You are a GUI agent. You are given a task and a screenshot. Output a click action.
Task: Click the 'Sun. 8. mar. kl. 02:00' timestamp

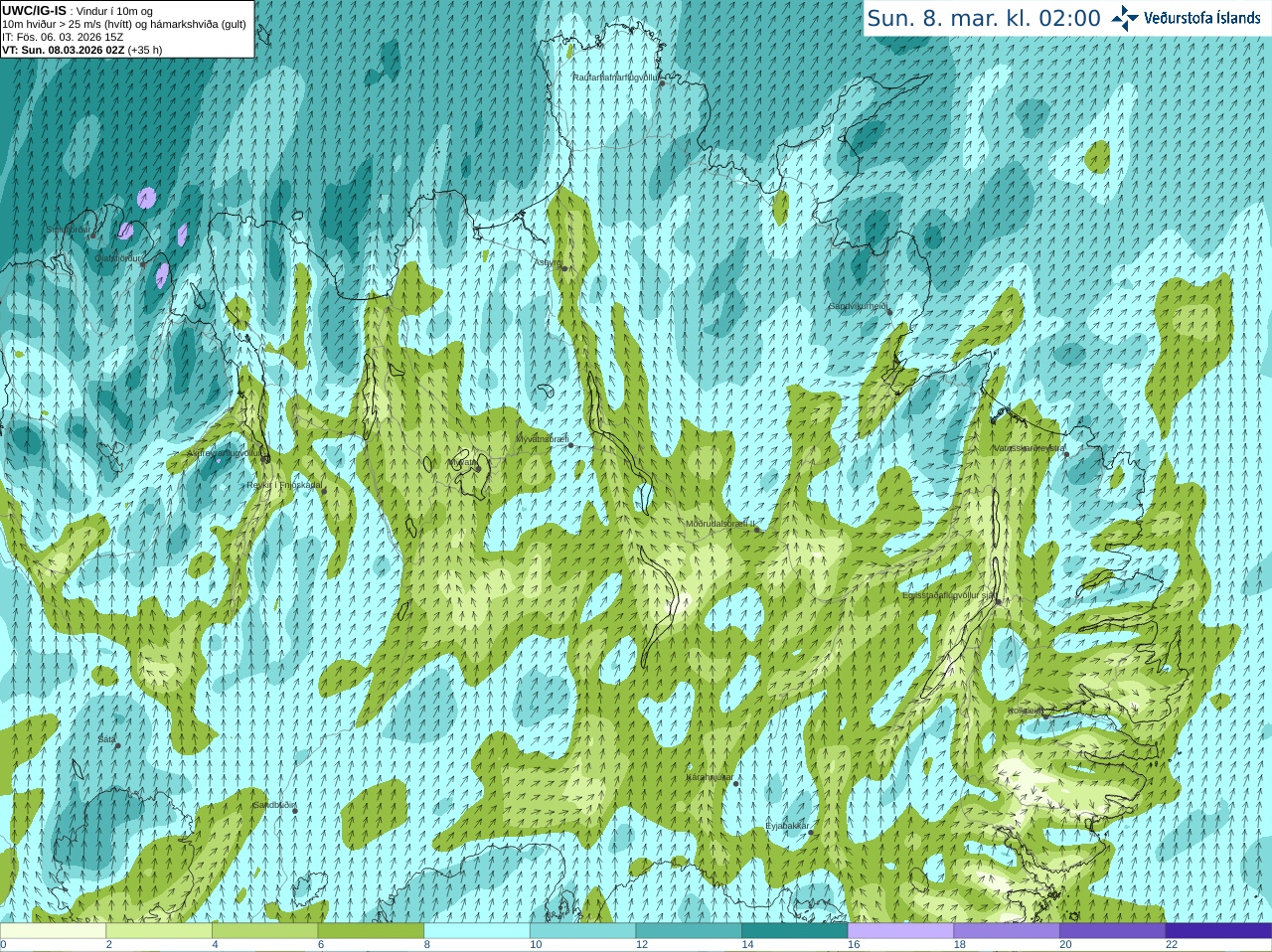pos(984,18)
